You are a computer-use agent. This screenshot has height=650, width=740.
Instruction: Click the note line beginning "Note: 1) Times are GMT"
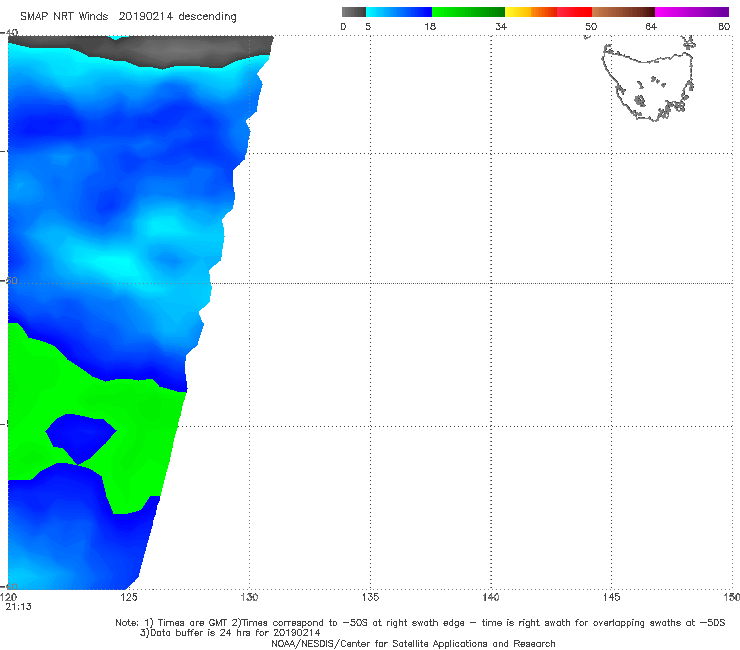click(420, 623)
